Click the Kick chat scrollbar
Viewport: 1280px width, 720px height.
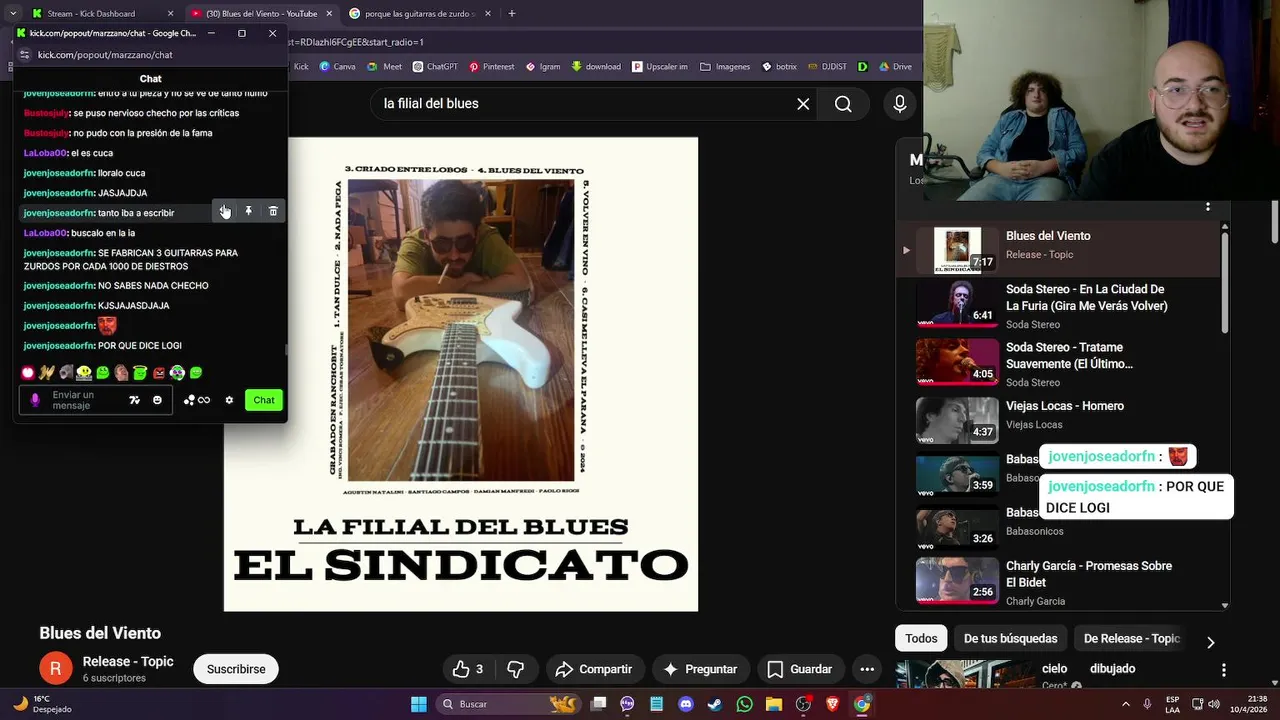[286, 349]
